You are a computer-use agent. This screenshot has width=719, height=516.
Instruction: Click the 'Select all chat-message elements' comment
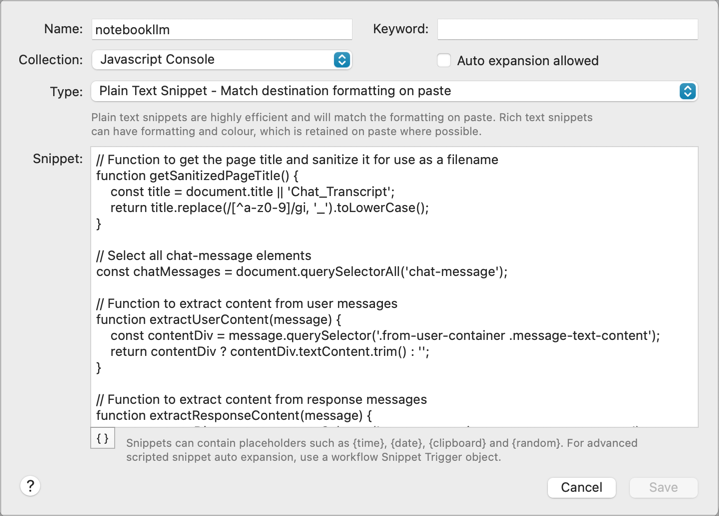(x=204, y=256)
